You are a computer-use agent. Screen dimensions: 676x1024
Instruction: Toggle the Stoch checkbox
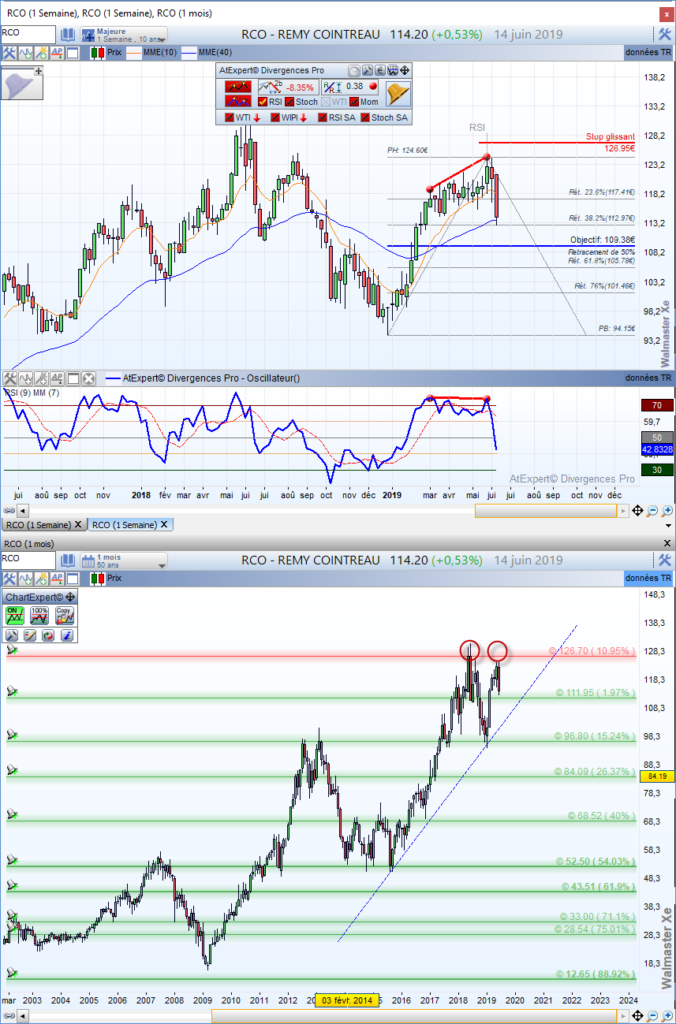290,102
